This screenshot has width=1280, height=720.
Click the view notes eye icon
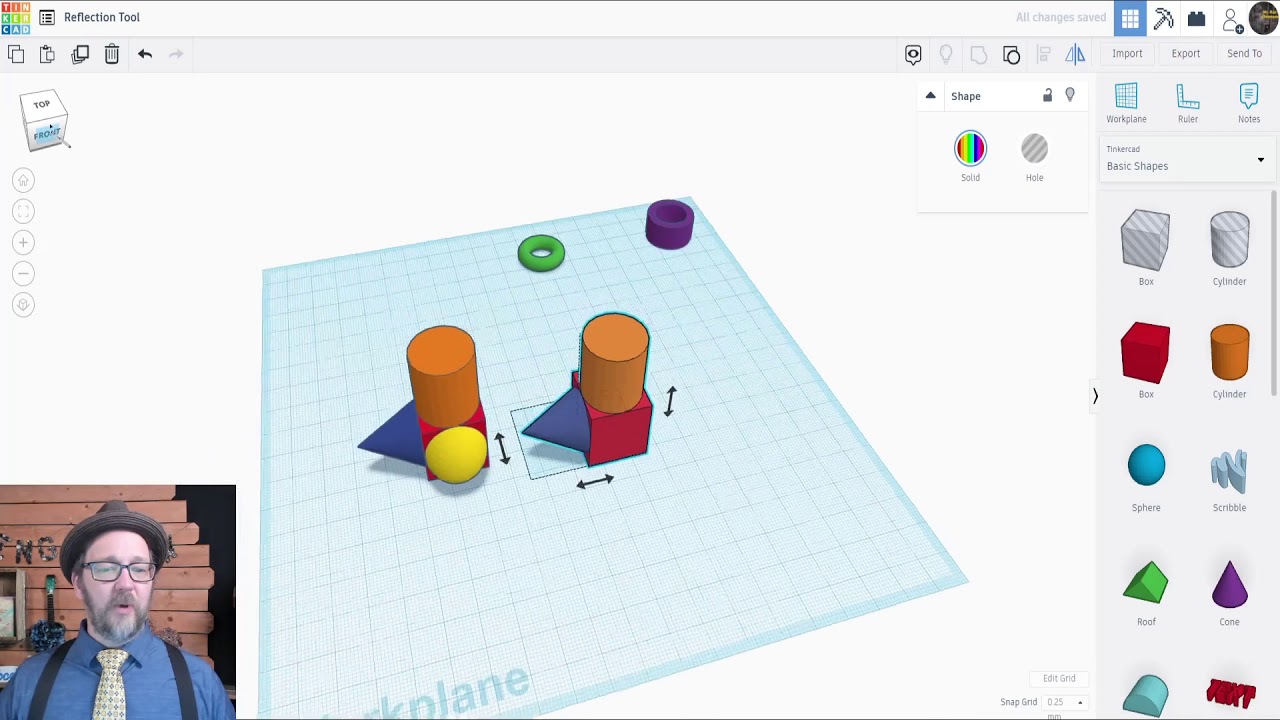coord(913,54)
